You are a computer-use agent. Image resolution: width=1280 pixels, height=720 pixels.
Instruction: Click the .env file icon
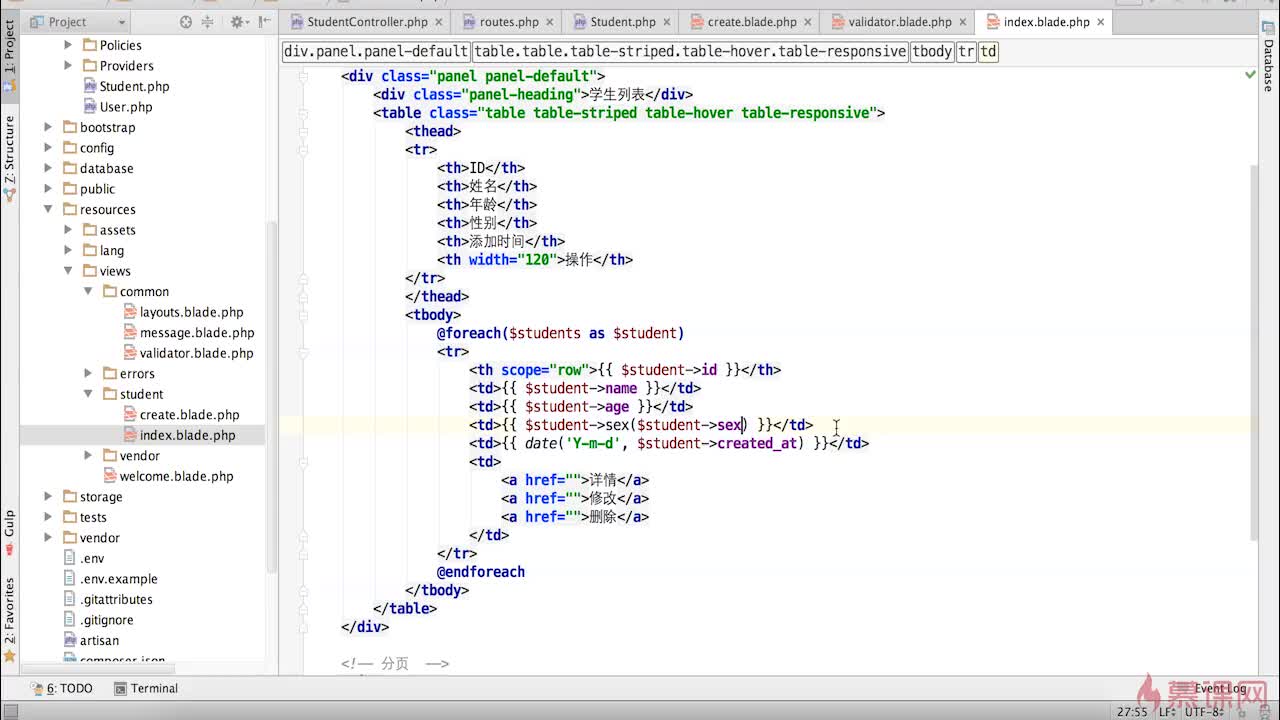coord(70,558)
